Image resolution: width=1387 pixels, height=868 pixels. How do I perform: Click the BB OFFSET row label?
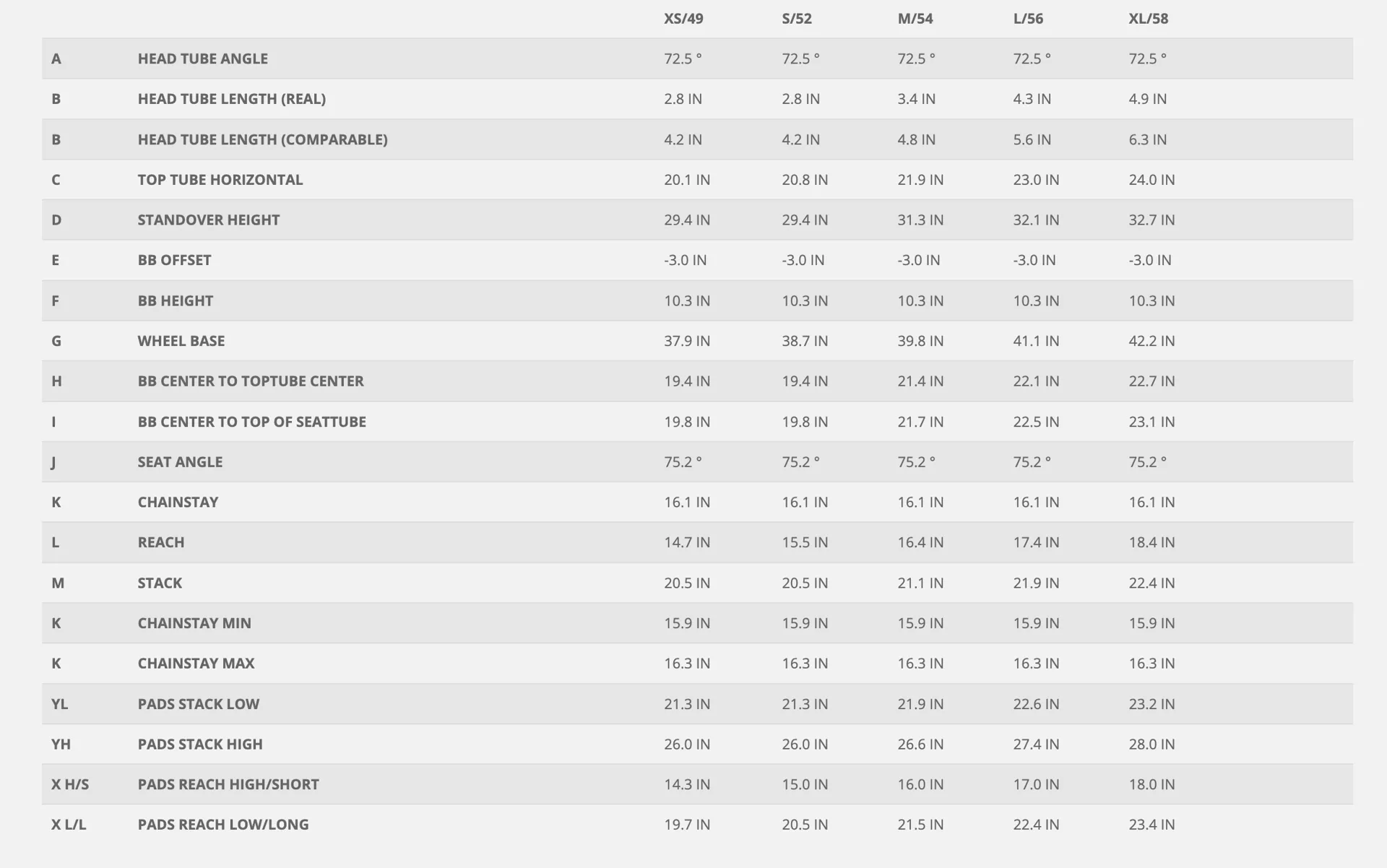(175, 260)
